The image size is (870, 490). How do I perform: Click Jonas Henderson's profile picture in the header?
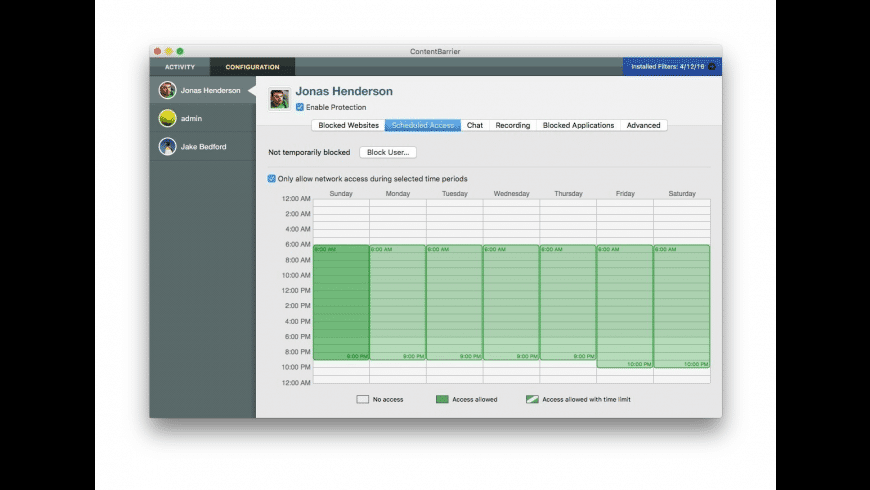[279, 99]
